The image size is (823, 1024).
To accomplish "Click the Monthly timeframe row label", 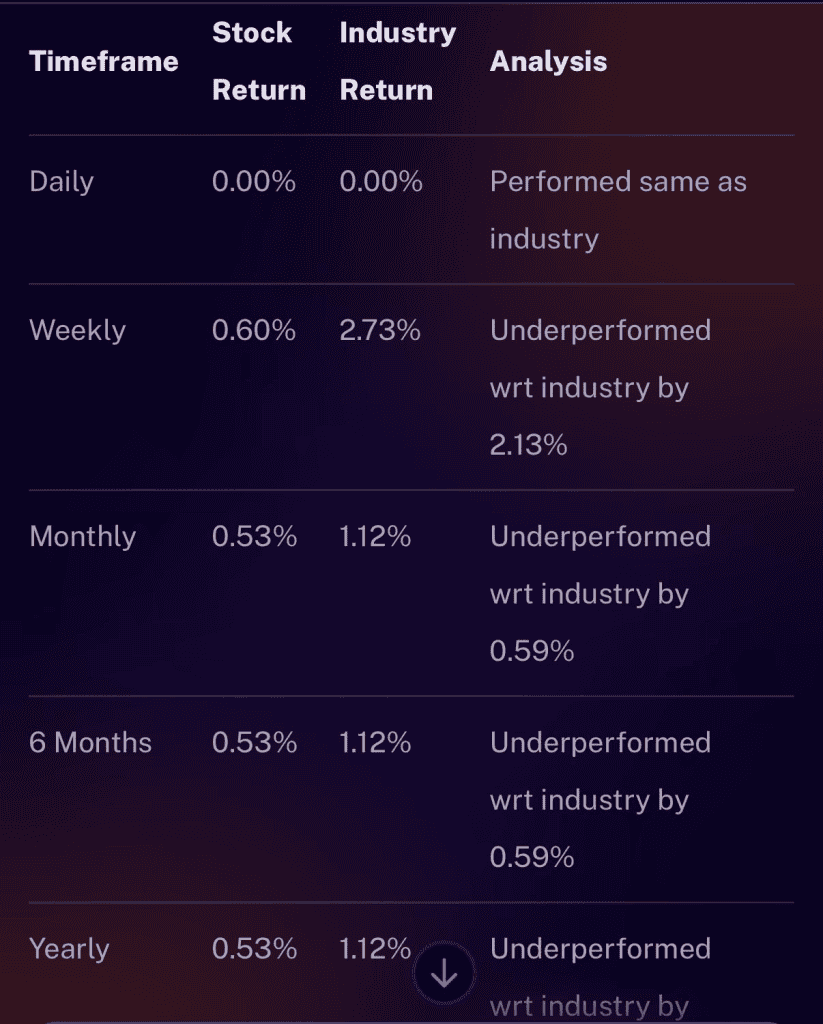I will coord(83,536).
